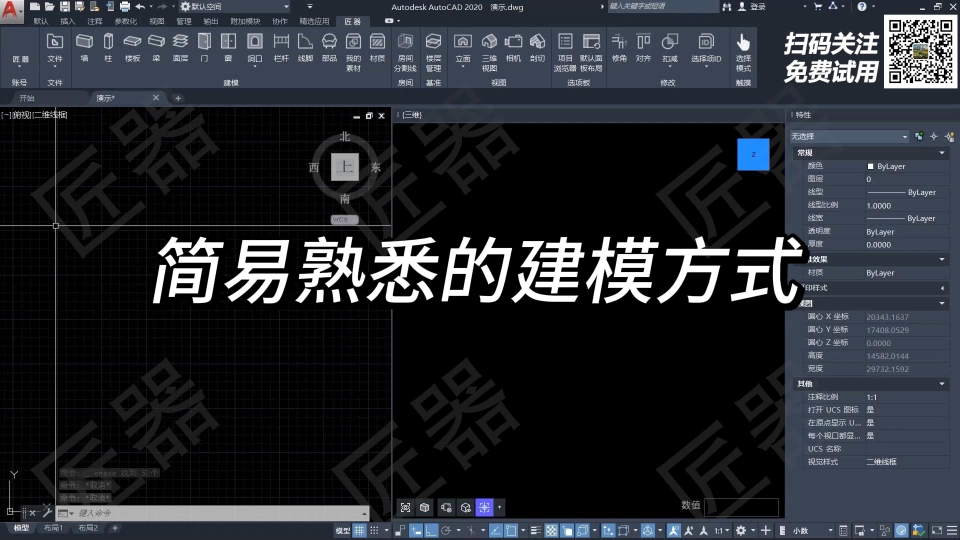
Task: Expand the 扣减 (subtract) dropdown
Action: tap(670, 65)
